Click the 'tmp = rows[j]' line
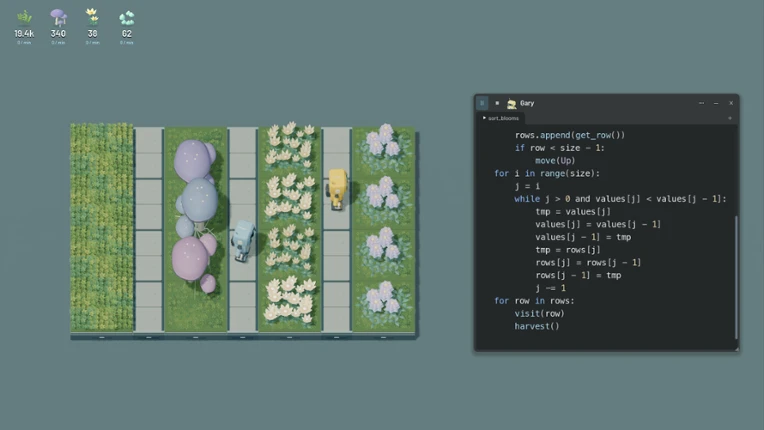 click(x=568, y=250)
